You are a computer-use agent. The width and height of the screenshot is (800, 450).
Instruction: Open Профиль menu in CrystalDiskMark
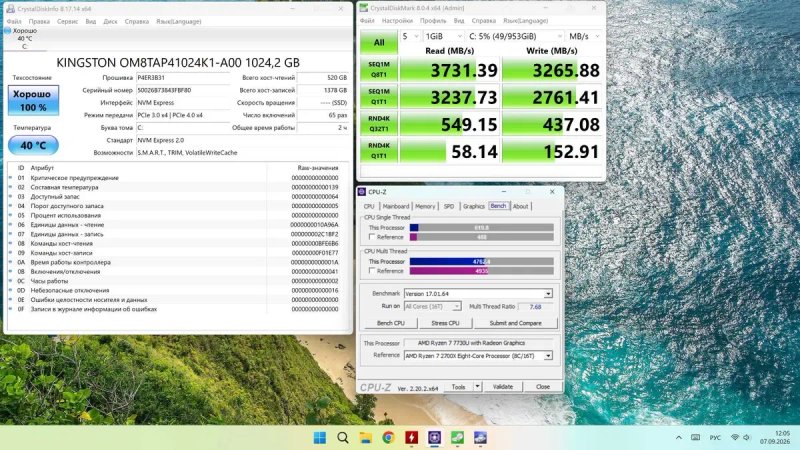(x=433, y=21)
